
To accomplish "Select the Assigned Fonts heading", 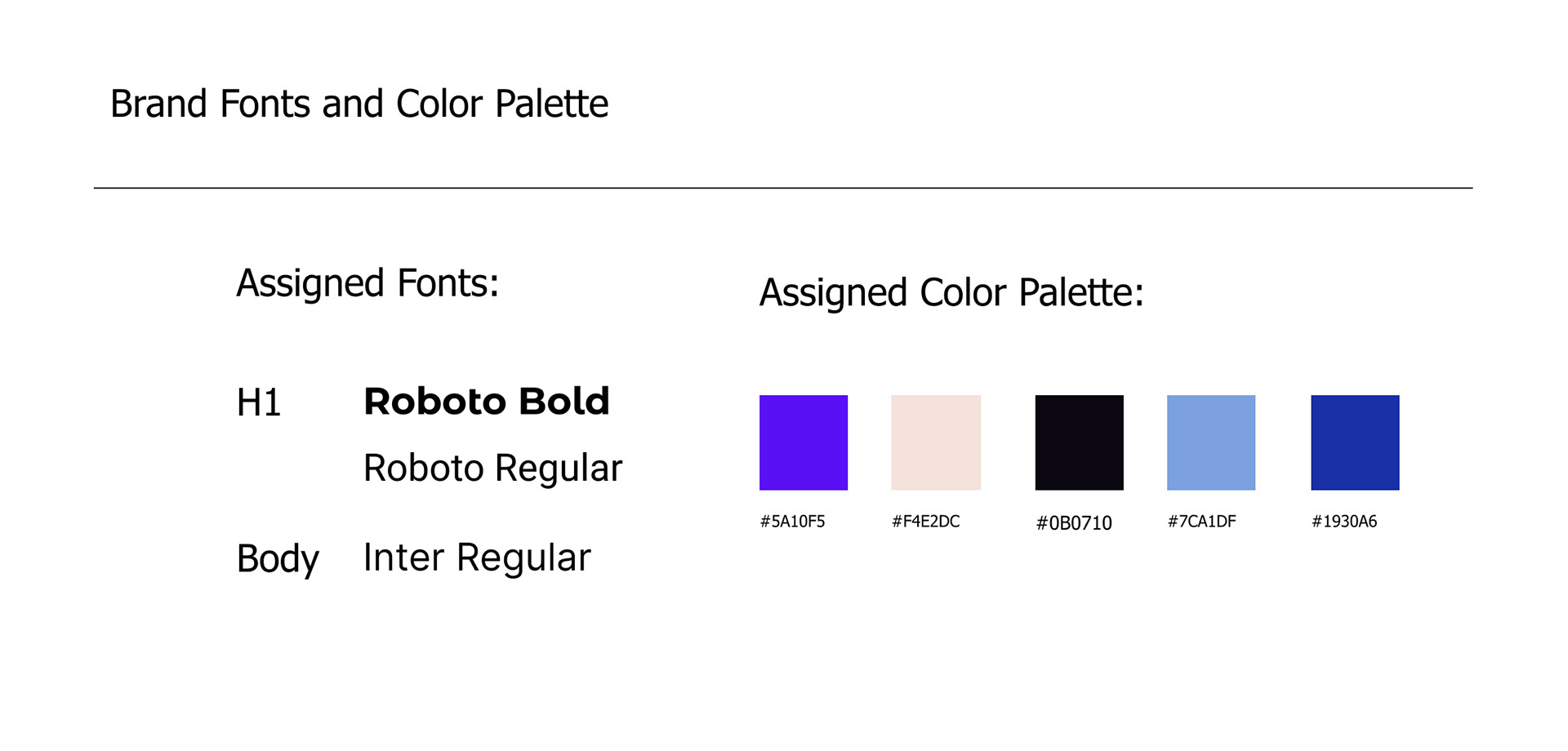I will click(367, 284).
